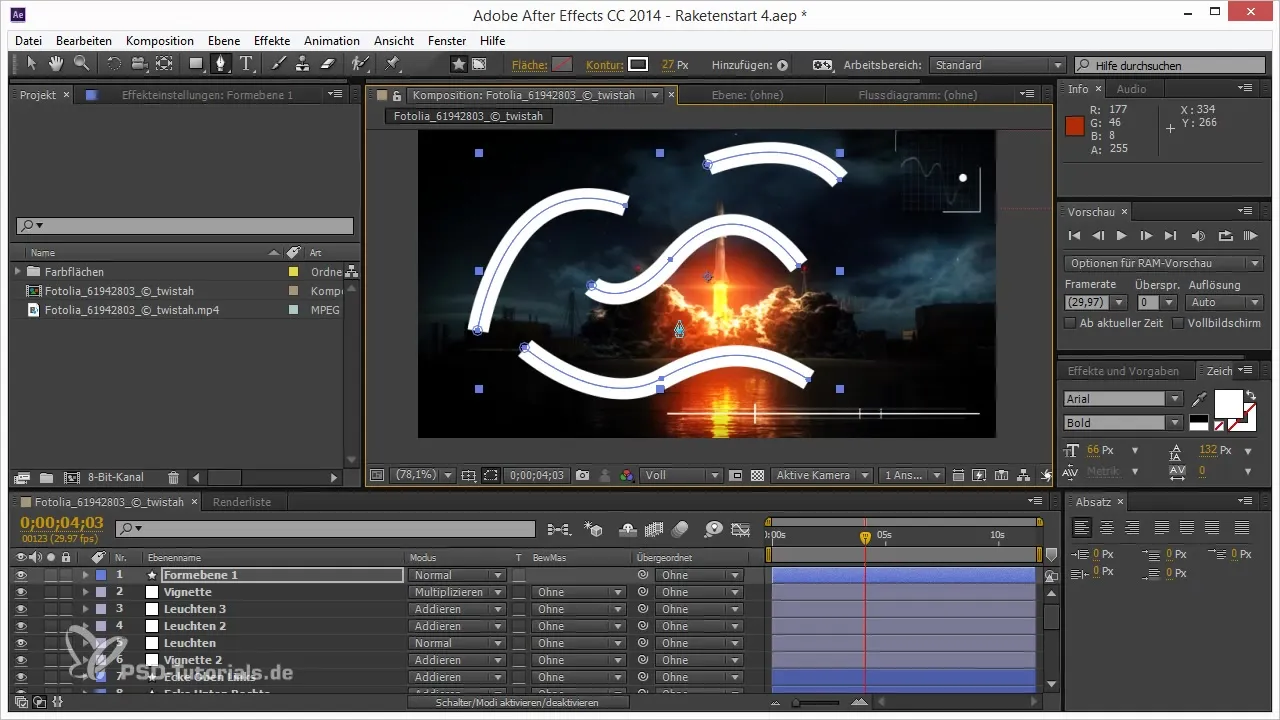
Task: Select the Clone Stamp tool
Action: [303, 64]
